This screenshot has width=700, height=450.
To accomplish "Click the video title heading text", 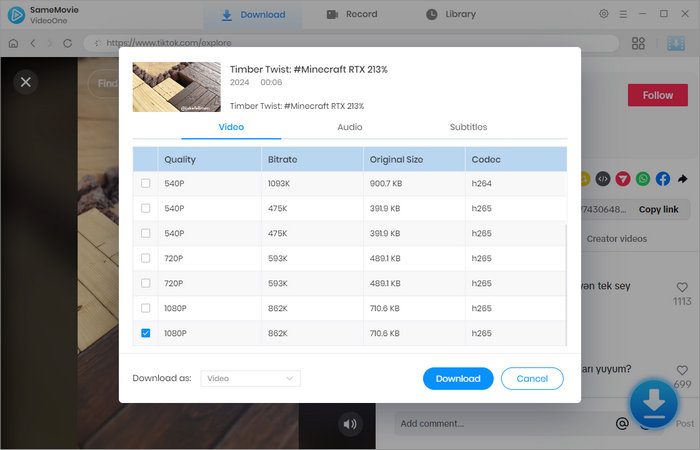I will coord(308,70).
